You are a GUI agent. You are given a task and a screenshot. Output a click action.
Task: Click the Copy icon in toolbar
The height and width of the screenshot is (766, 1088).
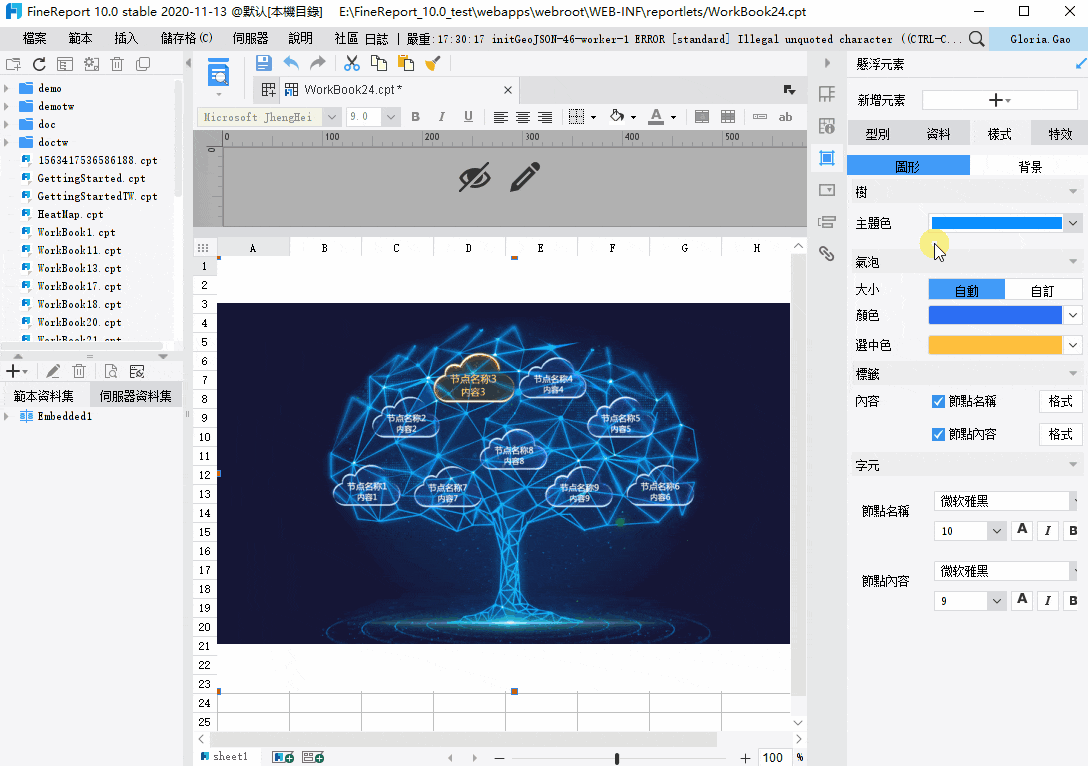[x=379, y=63]
